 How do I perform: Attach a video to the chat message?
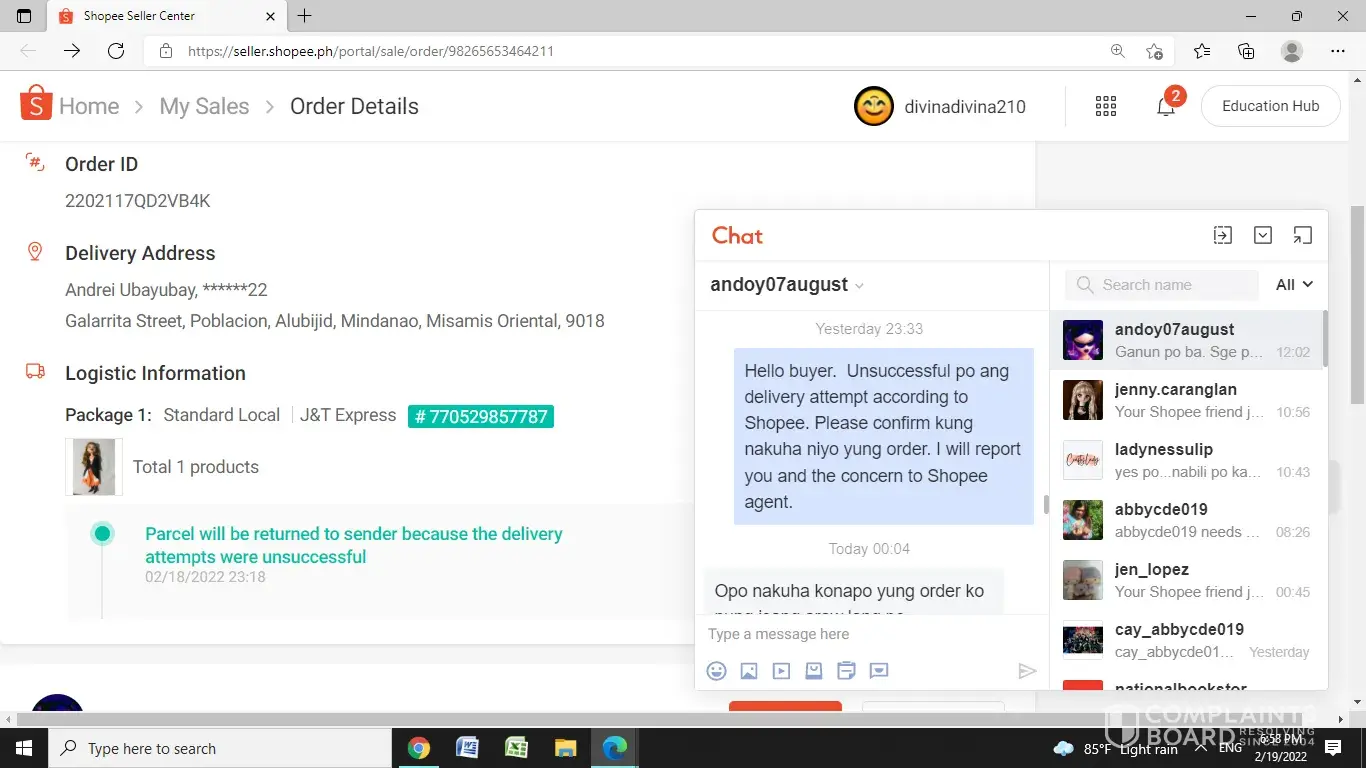click(x=781, y=671)
